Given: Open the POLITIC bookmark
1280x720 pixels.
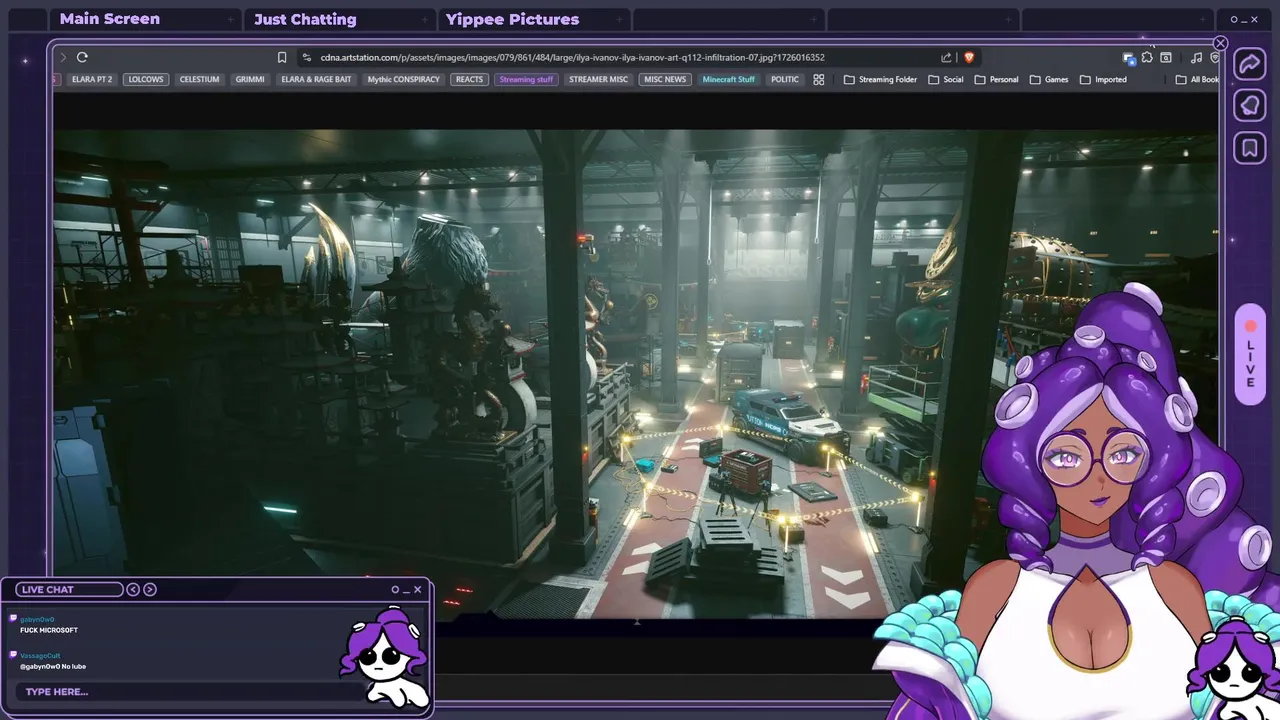Looking at the screenshot, I should click(x=785, y=79).
